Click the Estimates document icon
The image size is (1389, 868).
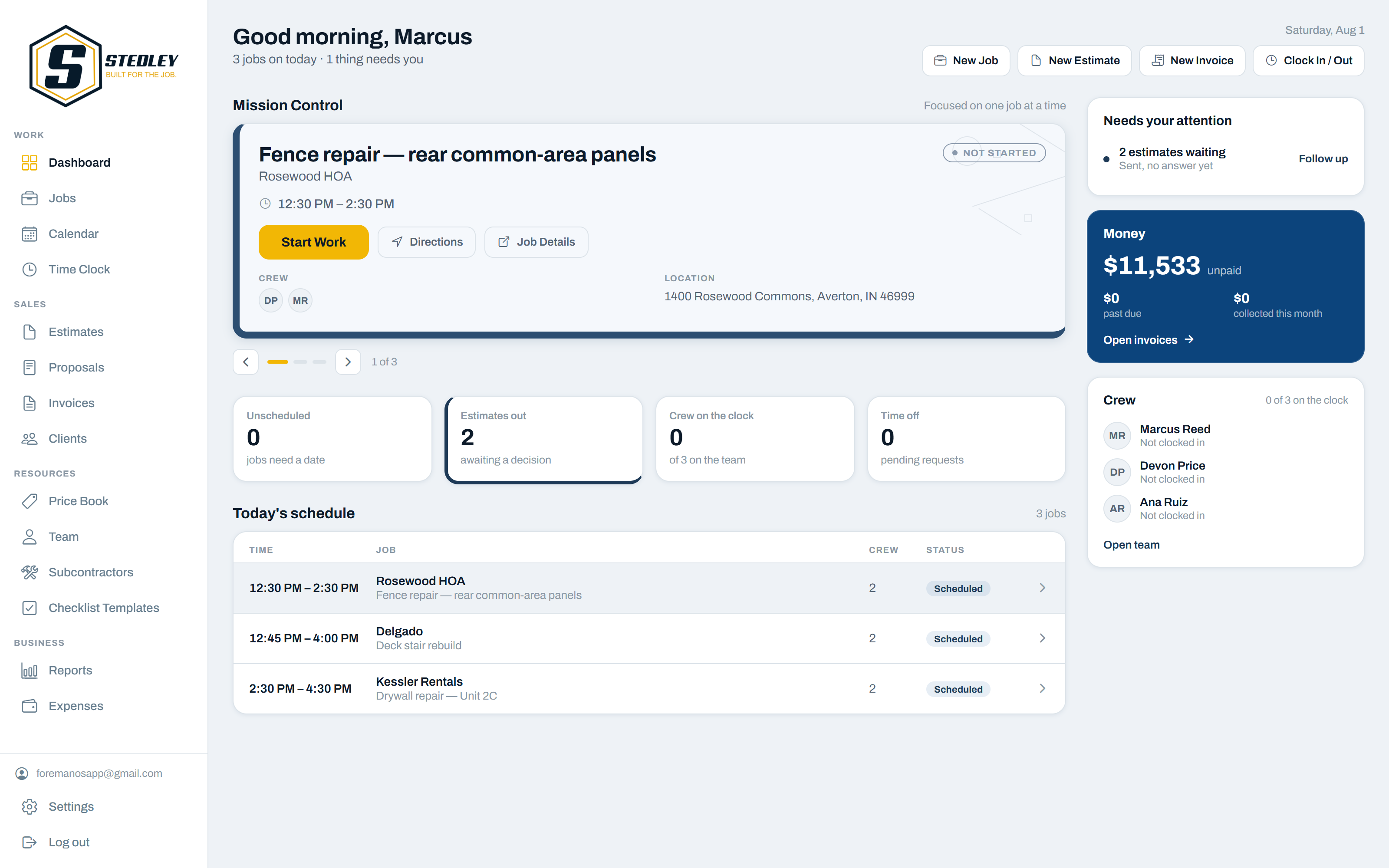[x=29, y=332]
